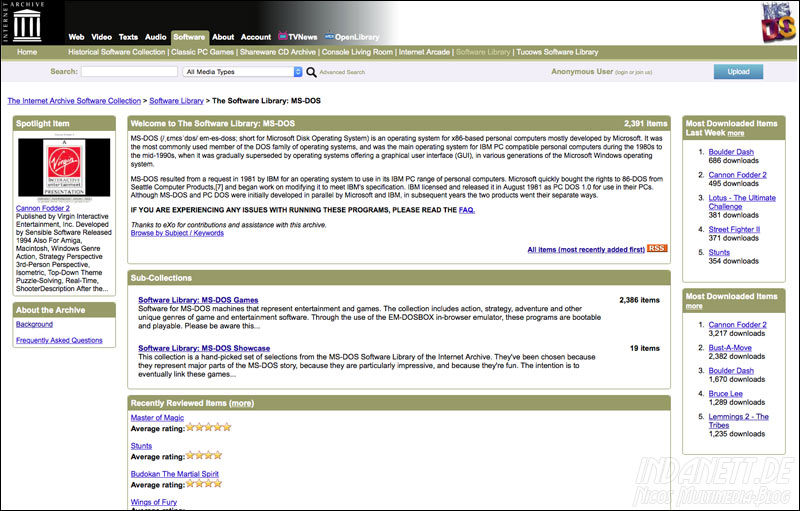
Task: Open Software Library nav item
Action: (x=483, y=52)
